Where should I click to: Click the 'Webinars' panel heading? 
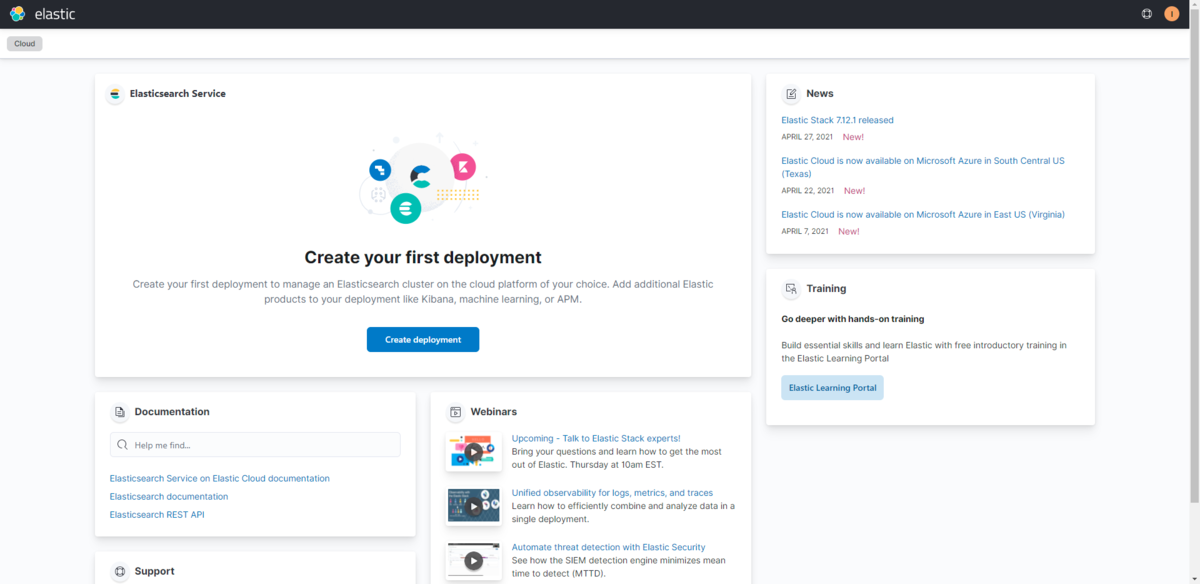[x=493, y=412]
